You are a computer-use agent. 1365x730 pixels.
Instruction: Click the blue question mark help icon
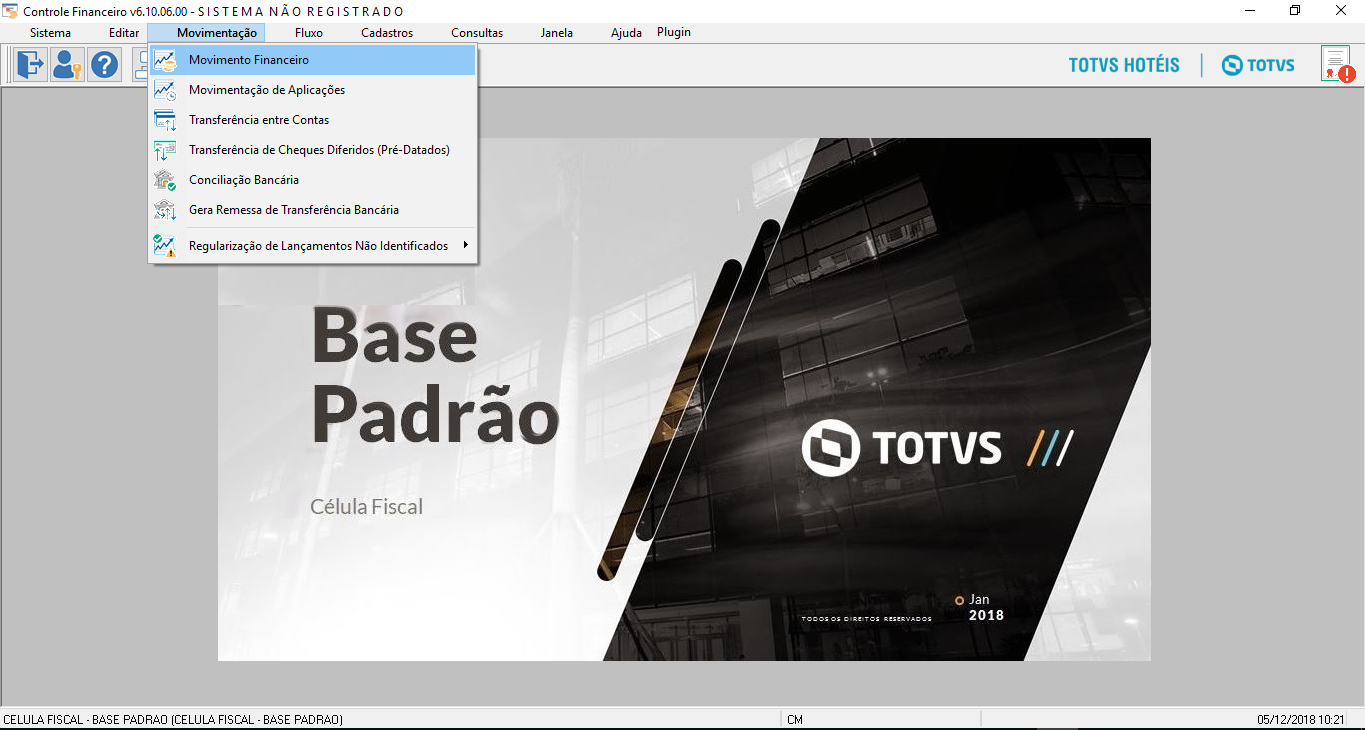105,65
